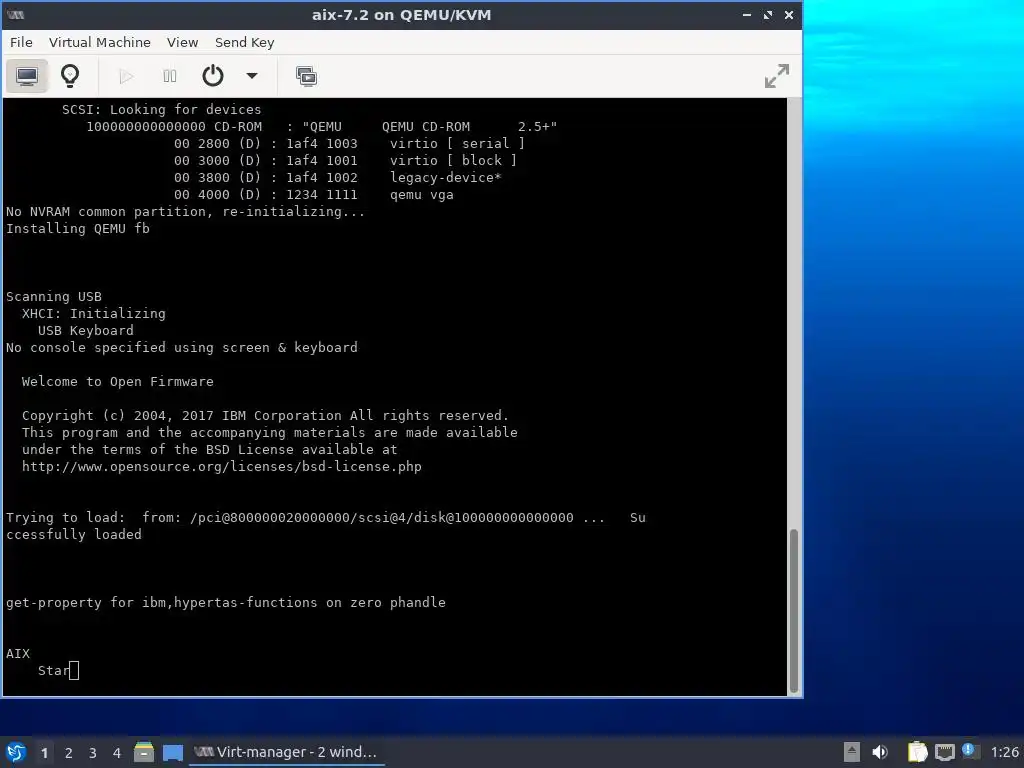Open the View menu

point(182,42)
